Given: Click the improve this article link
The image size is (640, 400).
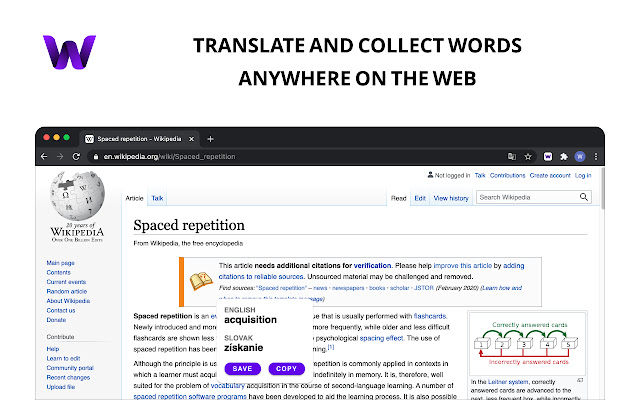Looking at the screenshot, I should tap(462, 265).
